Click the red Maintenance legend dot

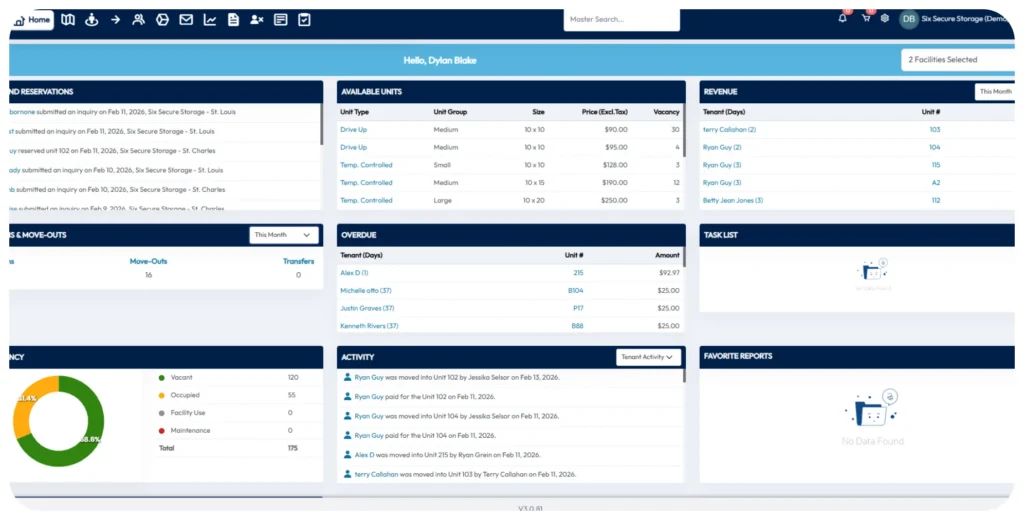(161, 431)
